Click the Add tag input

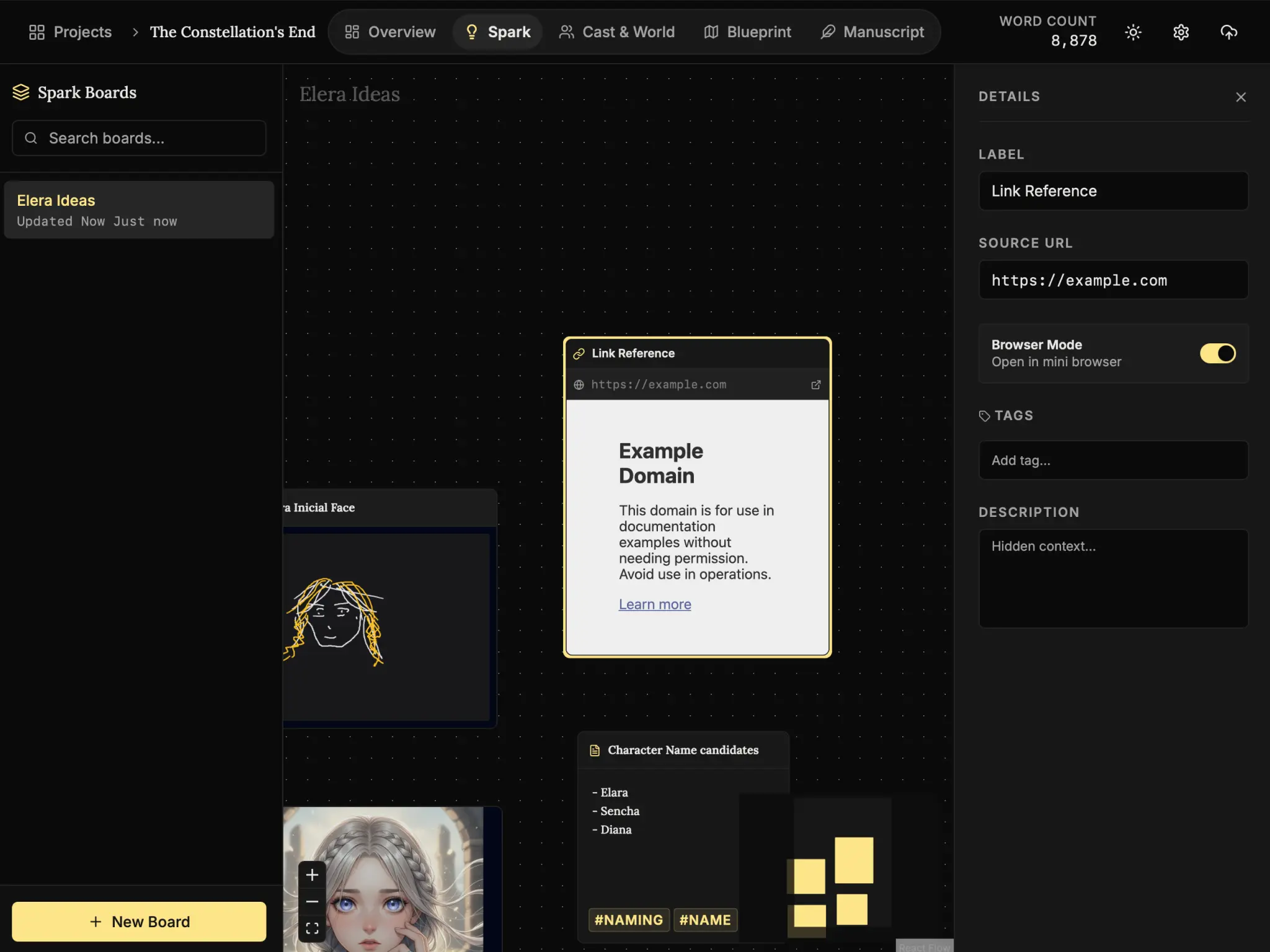[1112, 461]
